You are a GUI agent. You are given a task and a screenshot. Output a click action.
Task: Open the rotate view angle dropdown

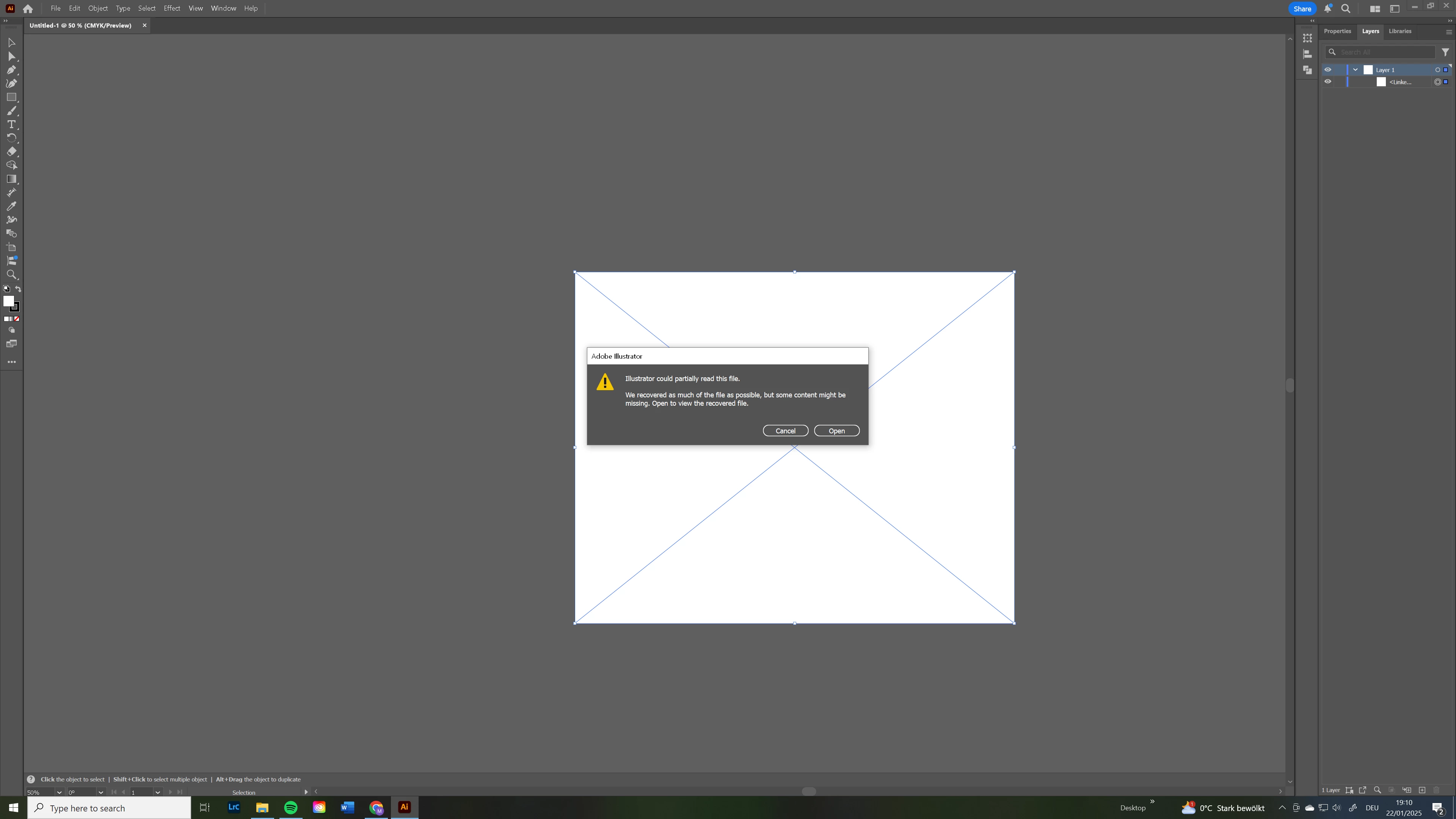[100, 792]
